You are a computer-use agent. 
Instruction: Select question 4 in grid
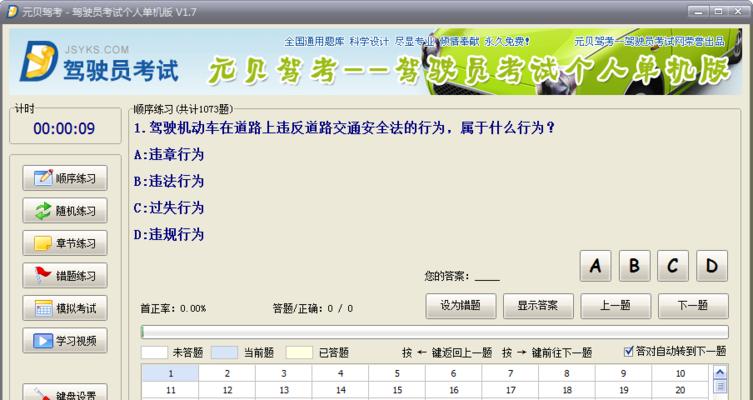pyautogui.click(x=340, y=373)
